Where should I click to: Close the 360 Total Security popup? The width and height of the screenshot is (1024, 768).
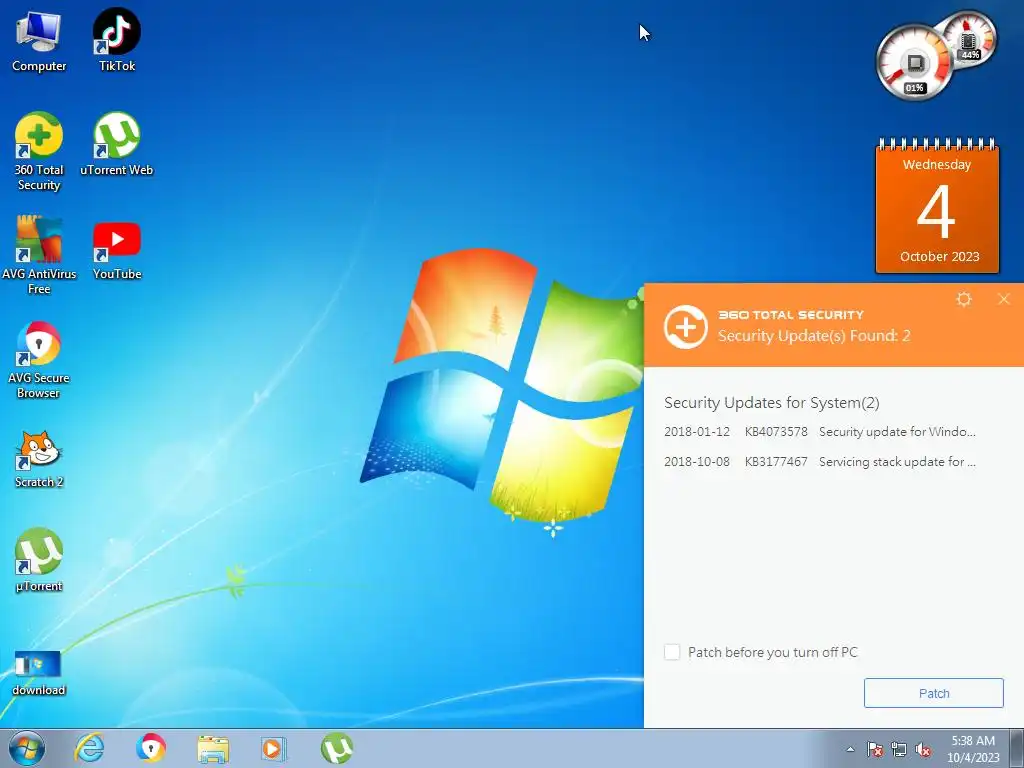click(1004, 299)
